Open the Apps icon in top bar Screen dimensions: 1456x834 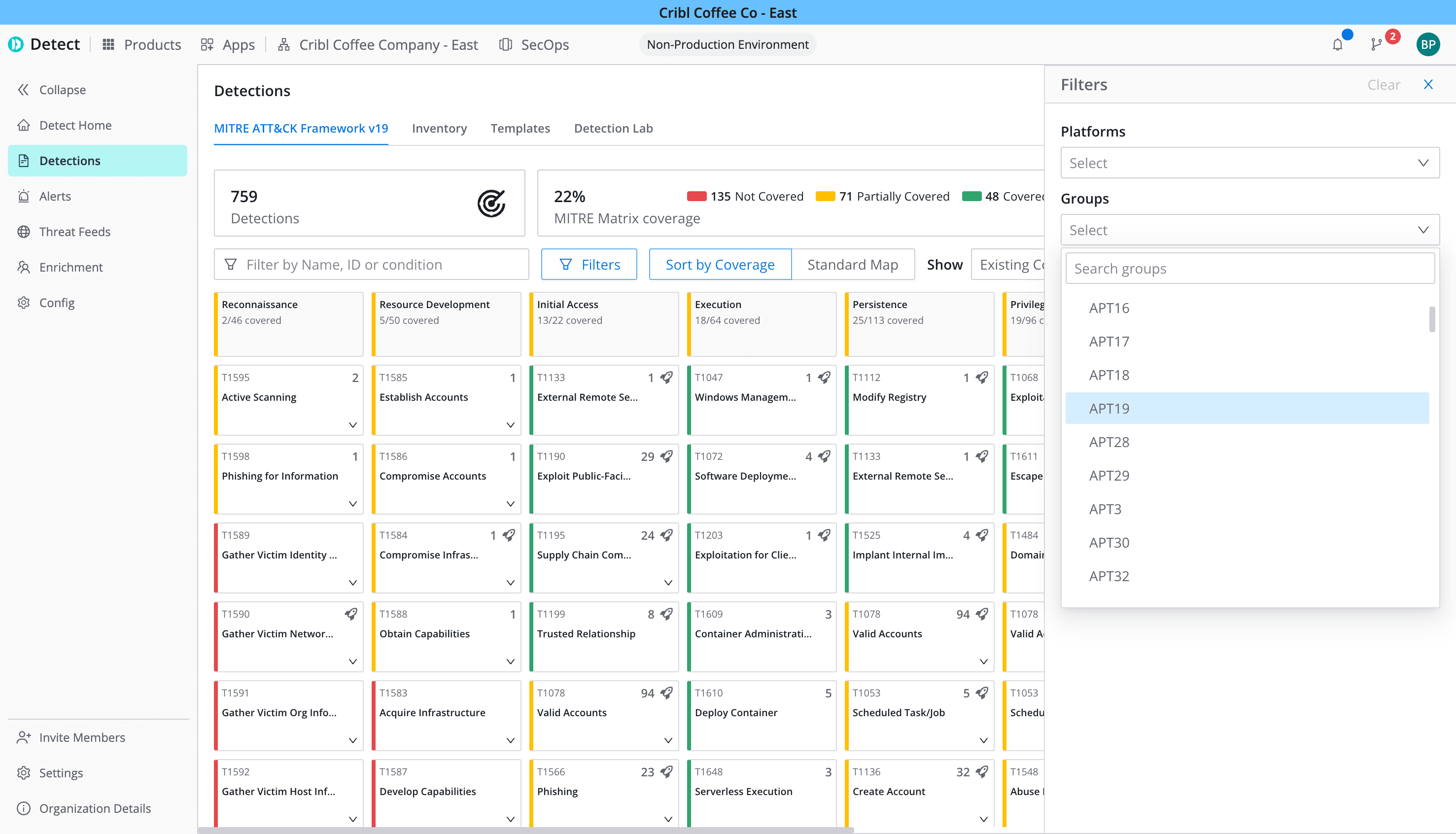pos(207,44)
